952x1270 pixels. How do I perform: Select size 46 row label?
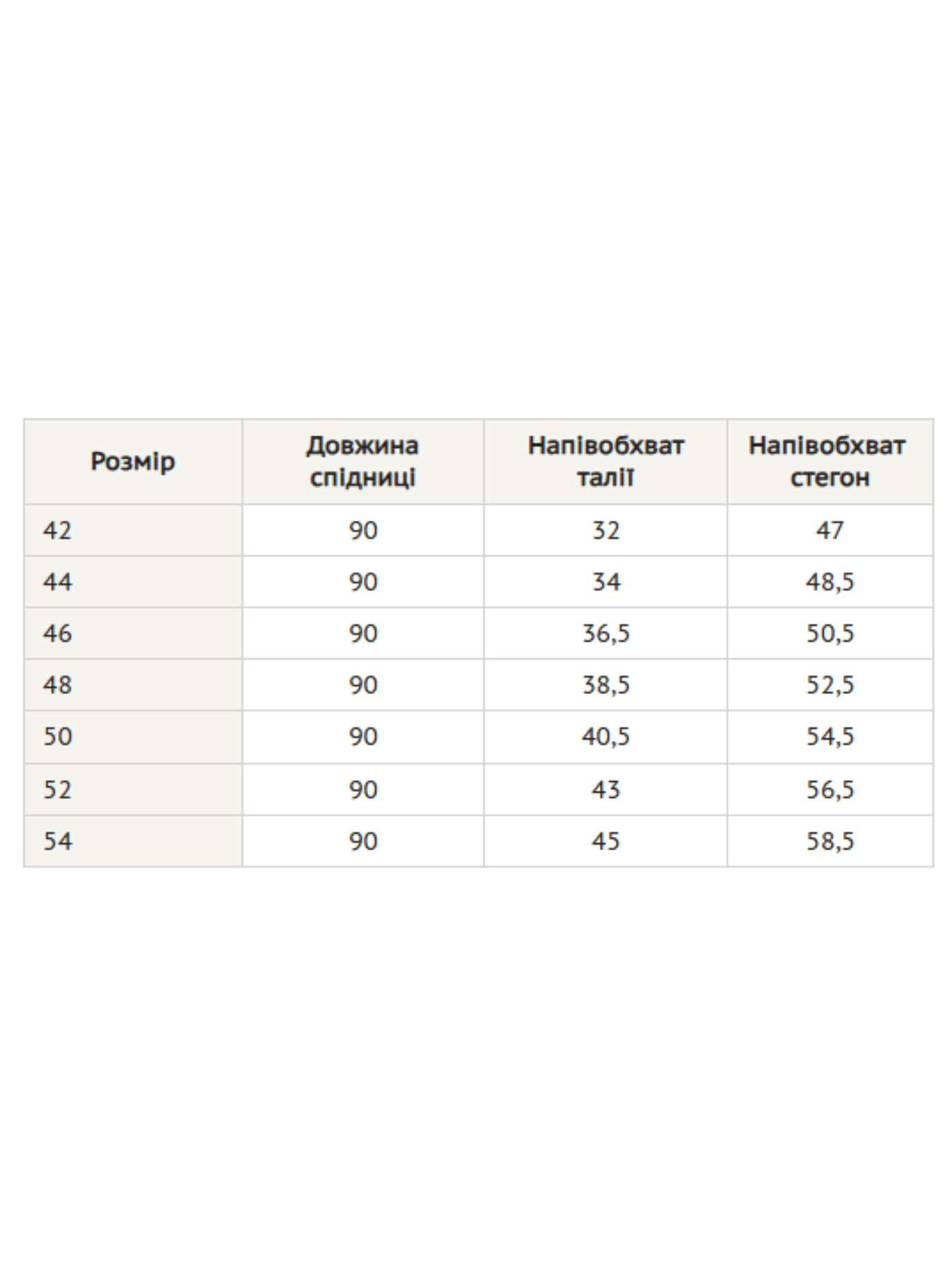pyautogui.click(x=57, y=634)
